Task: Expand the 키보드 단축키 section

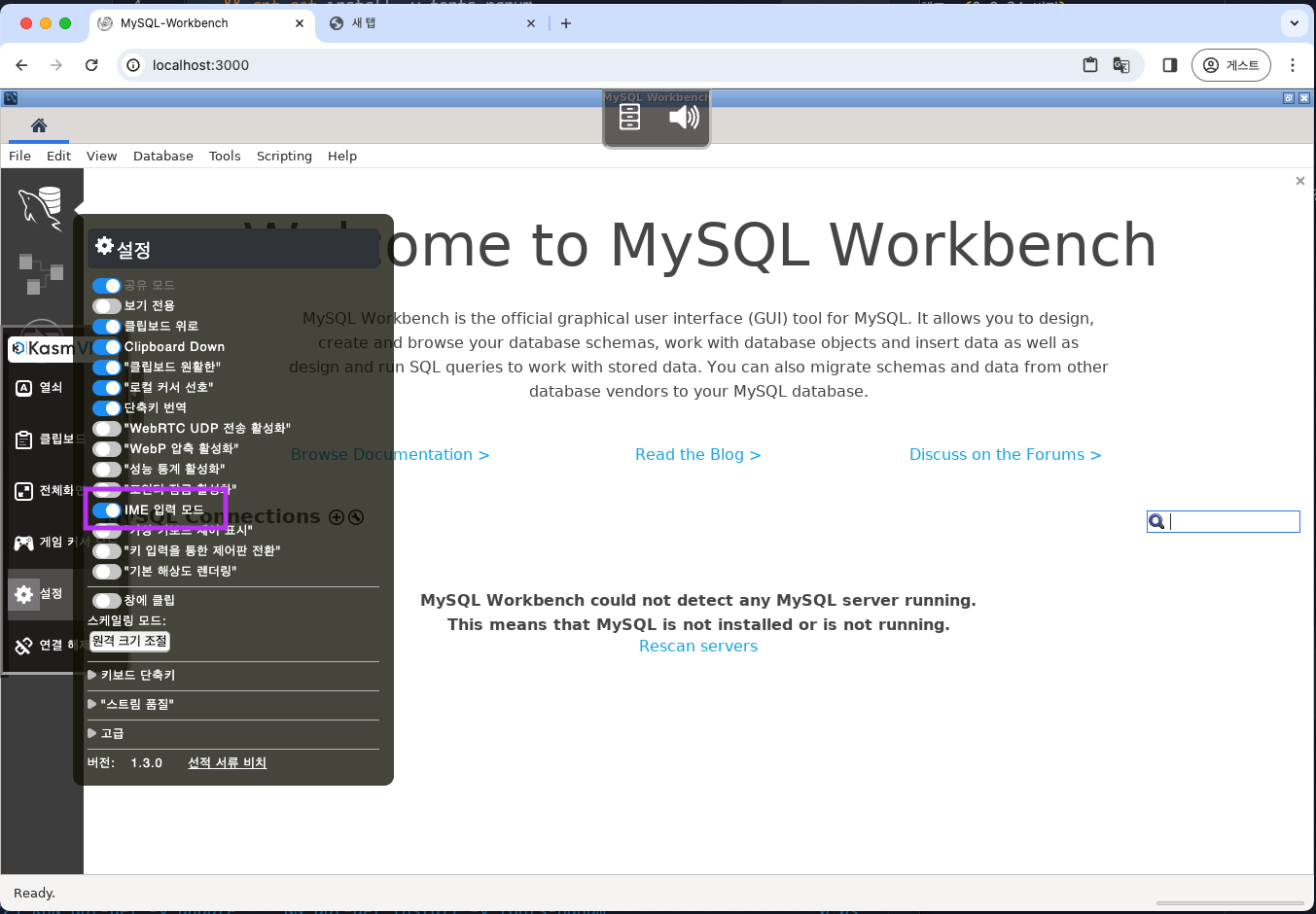Action: point(136,675)
